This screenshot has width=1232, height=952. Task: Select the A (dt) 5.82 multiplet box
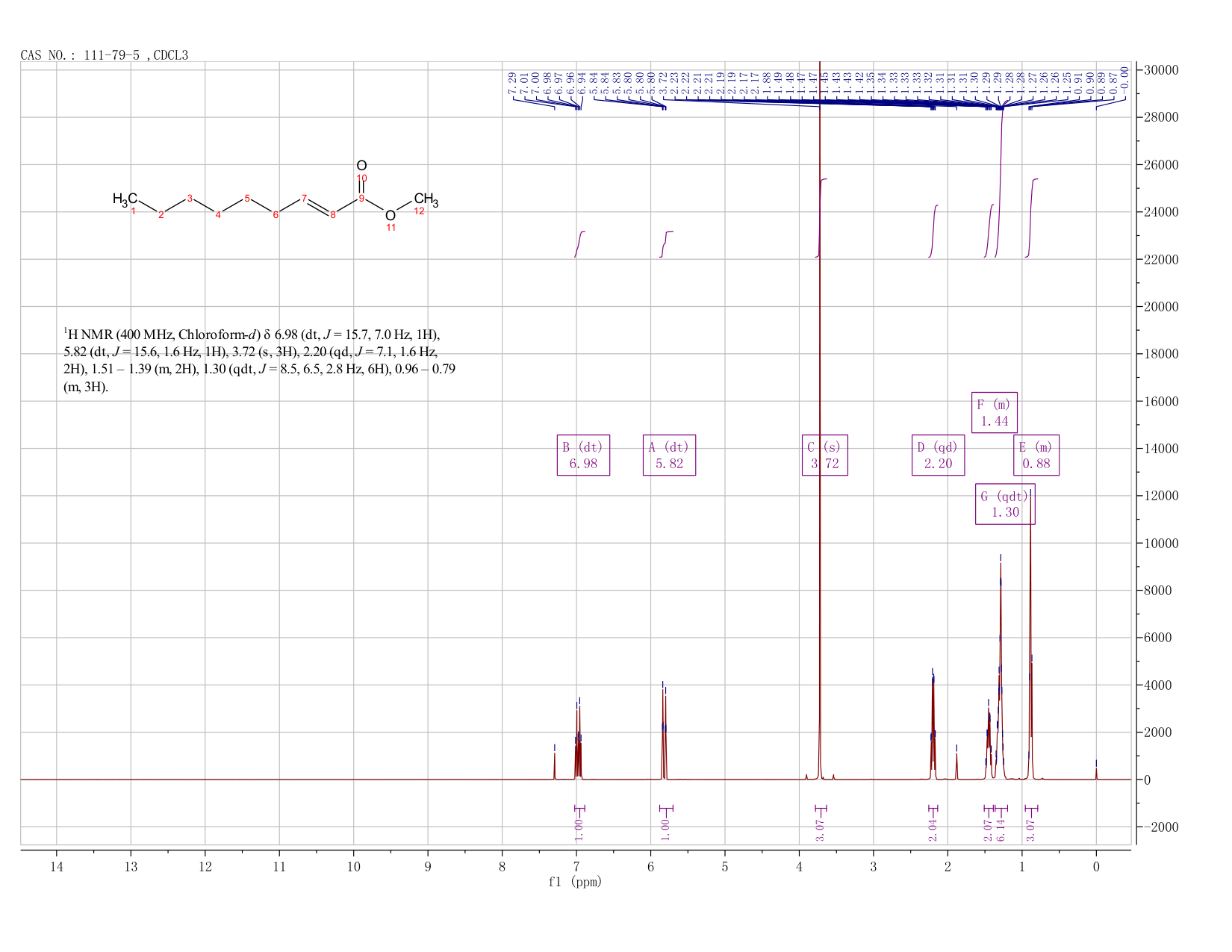pyautogui.click(x=669, y=455)
